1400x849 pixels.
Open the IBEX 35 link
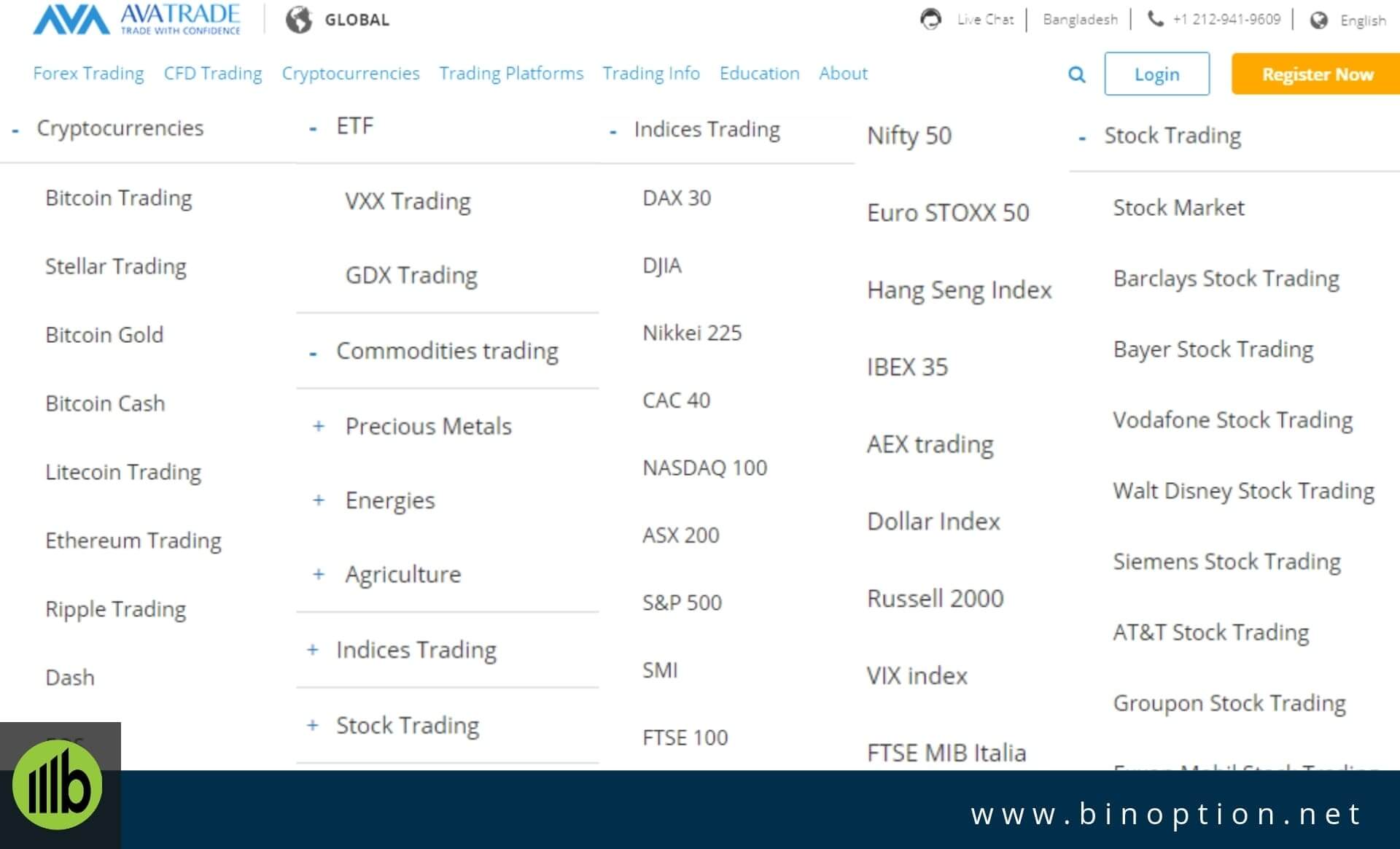[907, 368]
